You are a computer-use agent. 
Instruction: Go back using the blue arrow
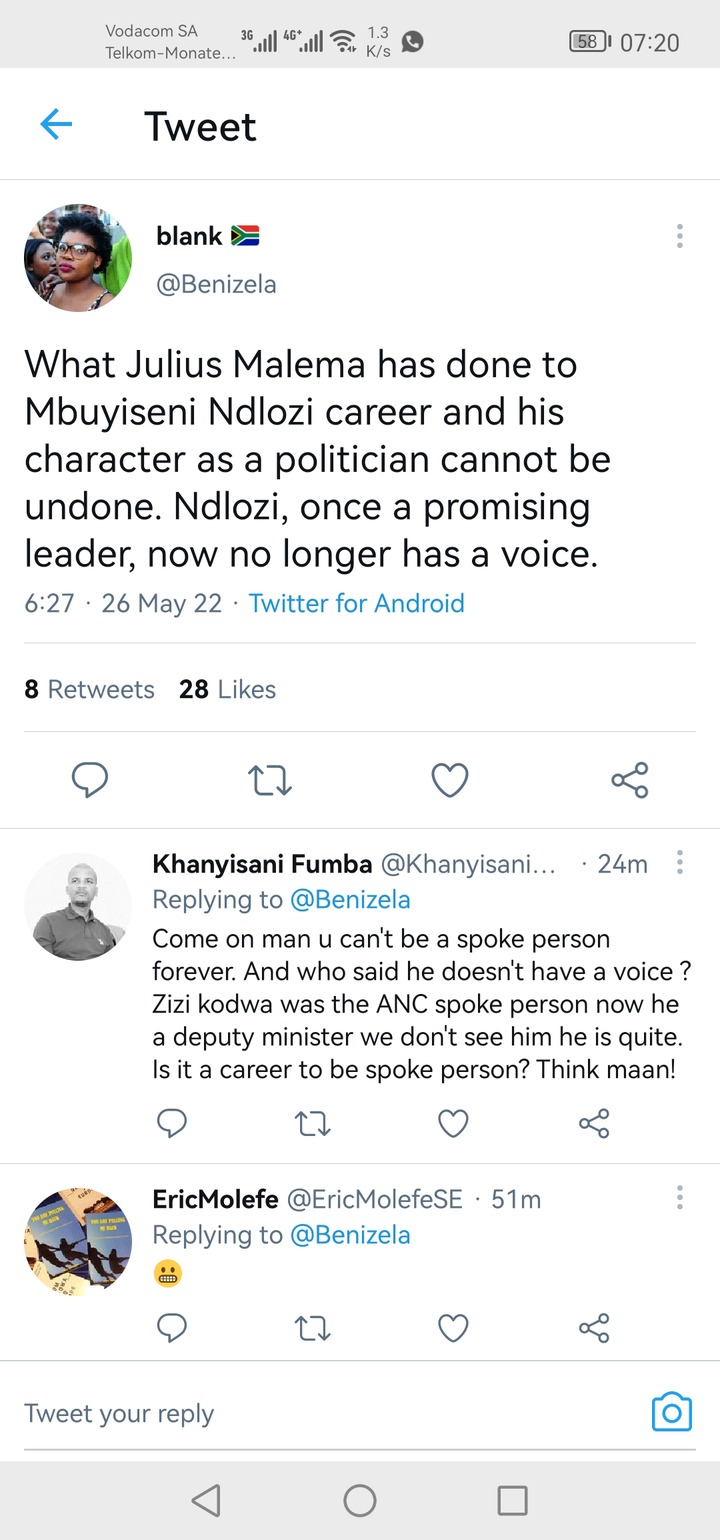(x=56, y=125)
